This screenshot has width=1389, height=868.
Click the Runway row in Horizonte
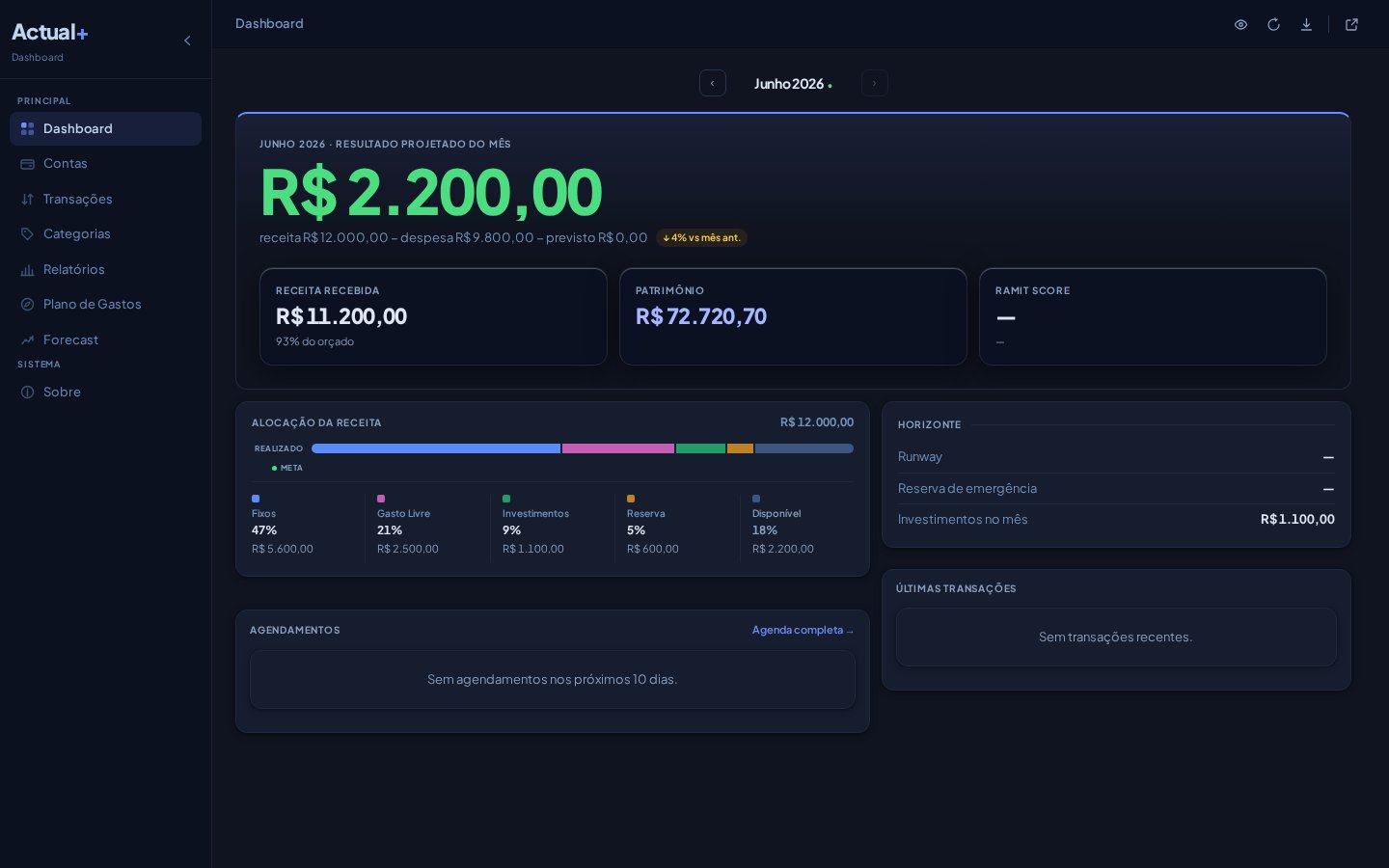point(1116,457)
